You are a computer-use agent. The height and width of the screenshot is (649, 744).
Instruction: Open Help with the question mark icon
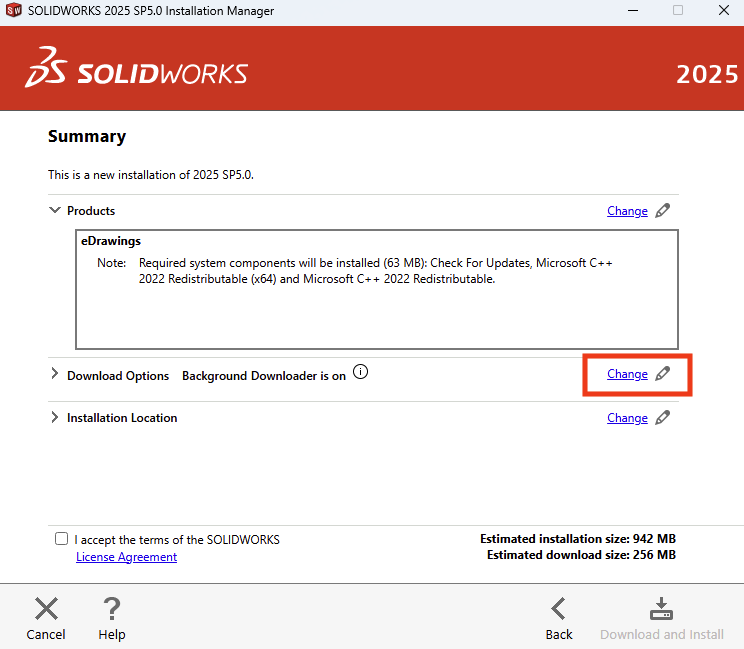click(112, 609)
